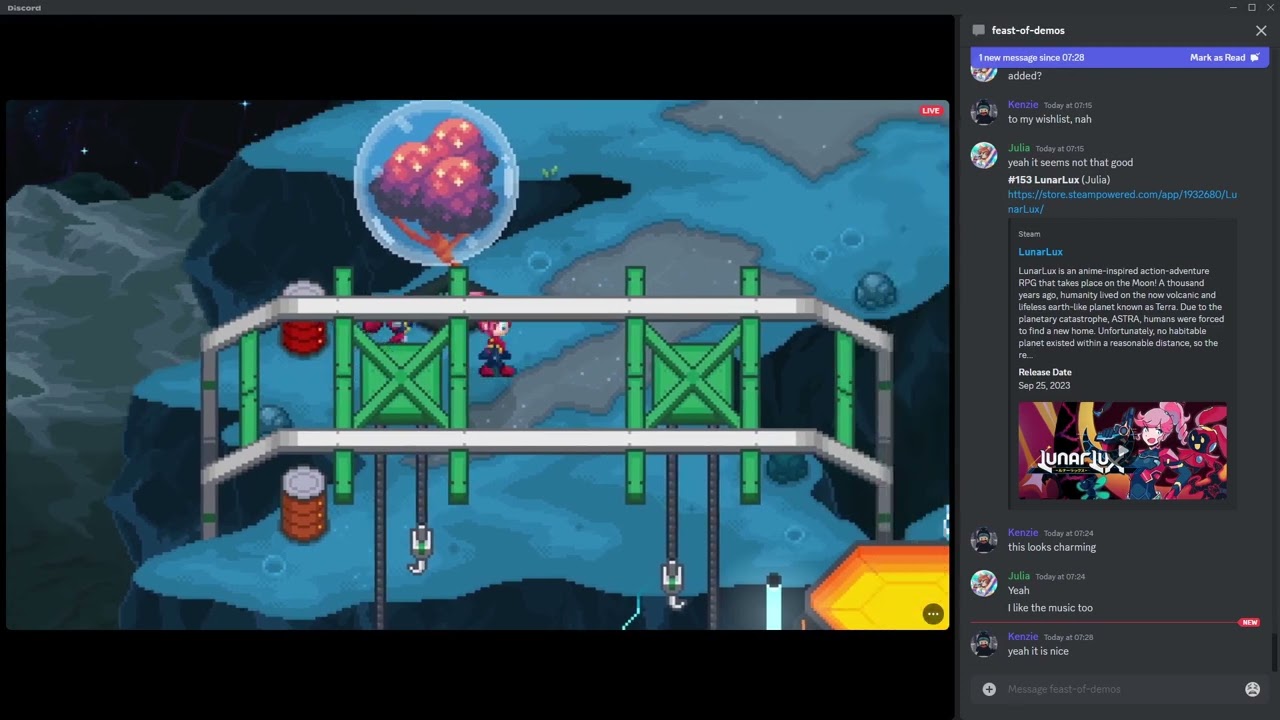Open the emoji picker icon
Image resolution: width=1280 pixels, height=720 pixels.
coord(1252,689)
